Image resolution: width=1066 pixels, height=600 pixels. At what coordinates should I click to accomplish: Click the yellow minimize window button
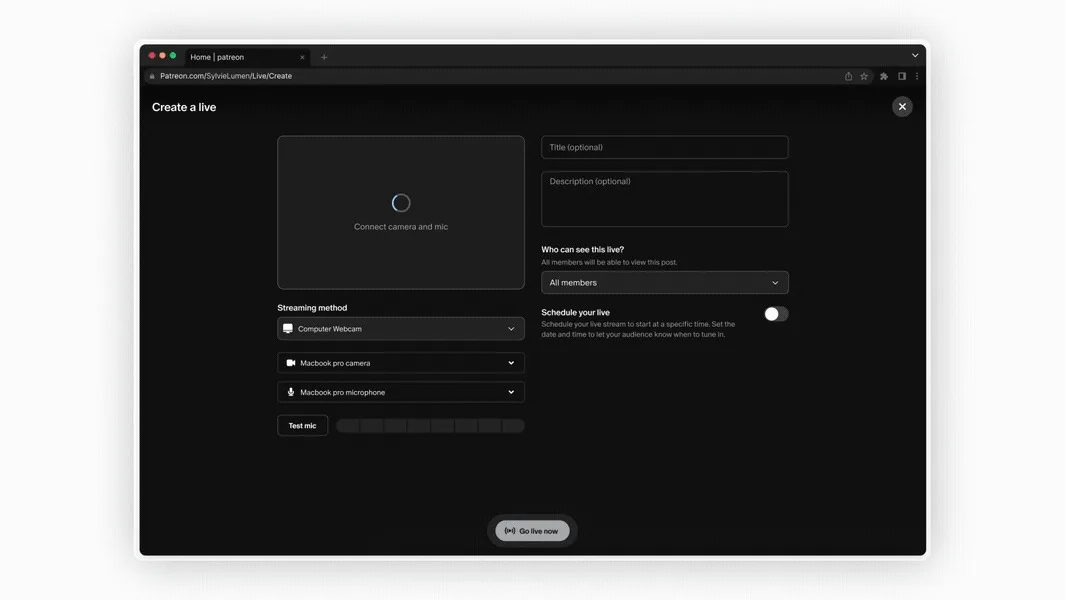coord(162,56)
